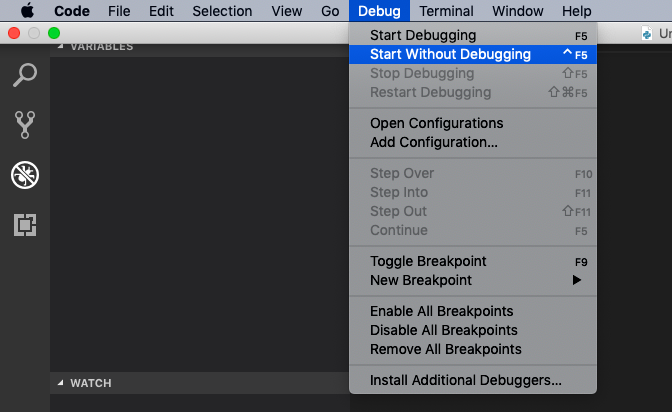Select Add Configuration... entry

pos(473,142)
